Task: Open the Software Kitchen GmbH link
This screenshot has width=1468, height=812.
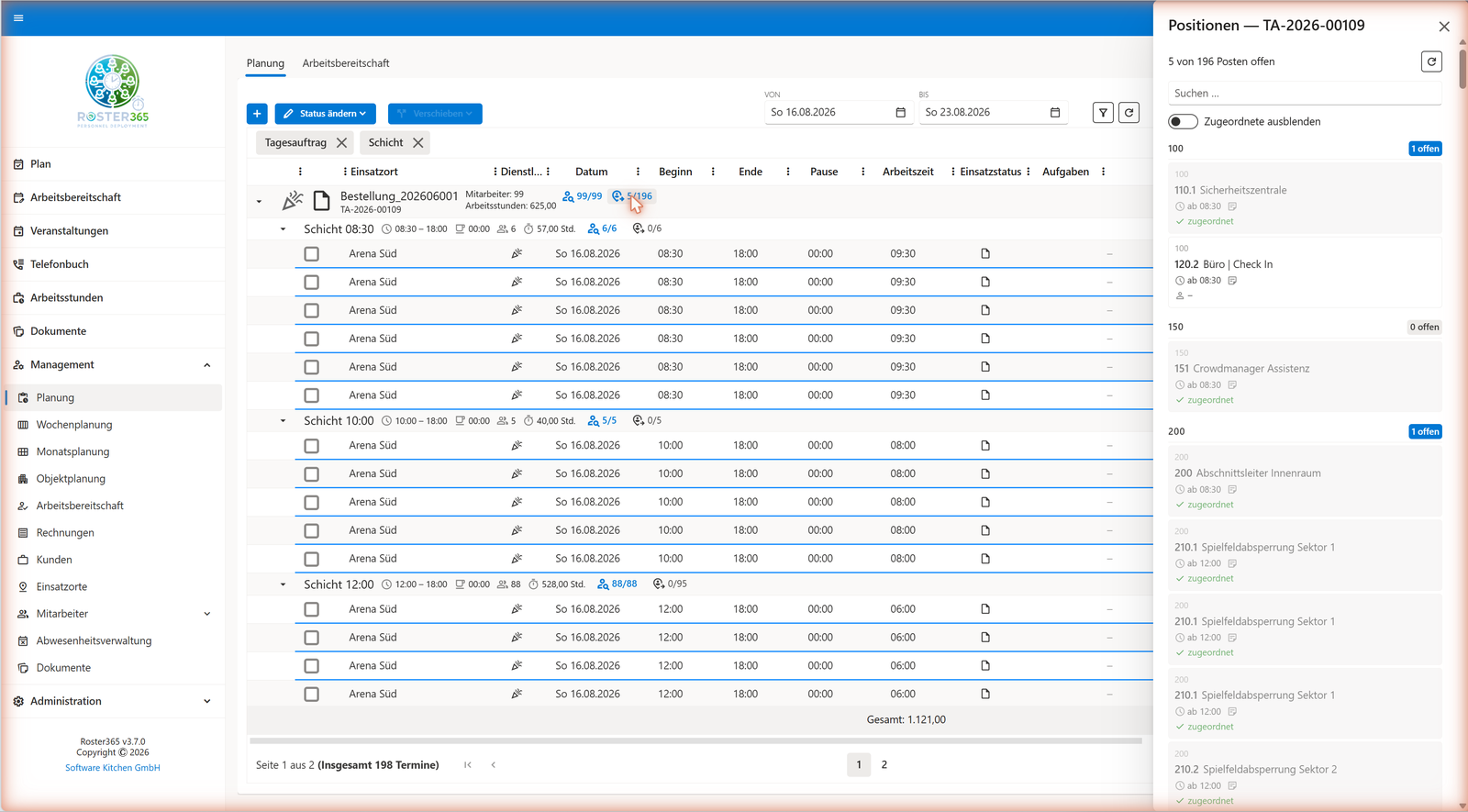Action: coord(113,768)
